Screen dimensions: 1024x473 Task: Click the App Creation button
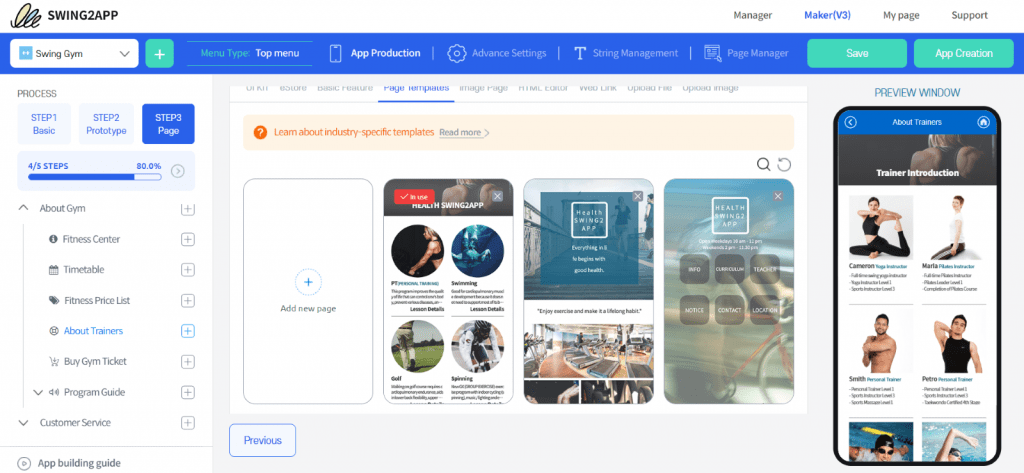[x=964, y=54]
